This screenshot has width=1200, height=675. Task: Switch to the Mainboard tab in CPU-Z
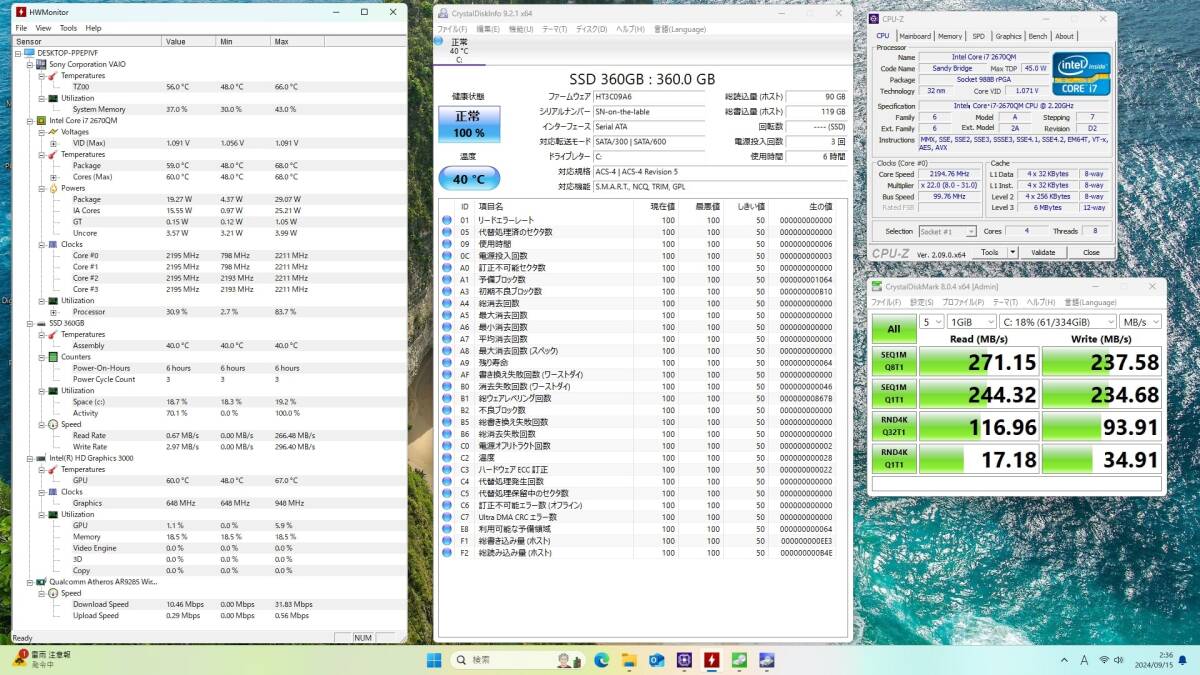(915, 36)
